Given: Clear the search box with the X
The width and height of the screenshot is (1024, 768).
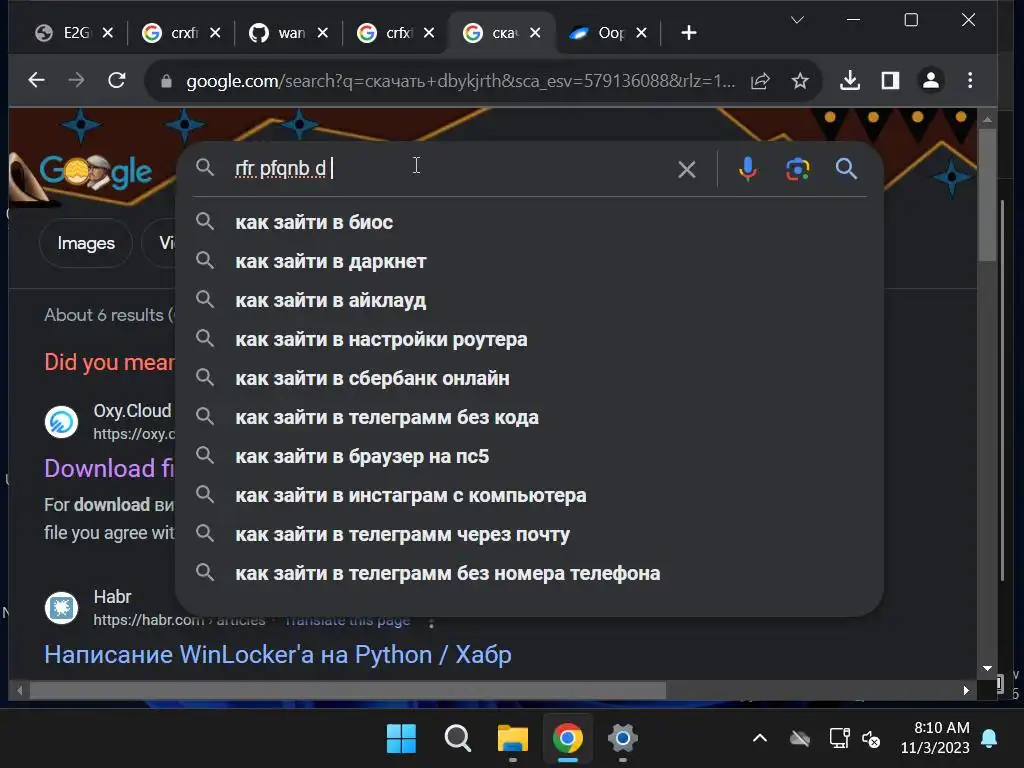Looking at the screenshot, I should coord(686,170).
